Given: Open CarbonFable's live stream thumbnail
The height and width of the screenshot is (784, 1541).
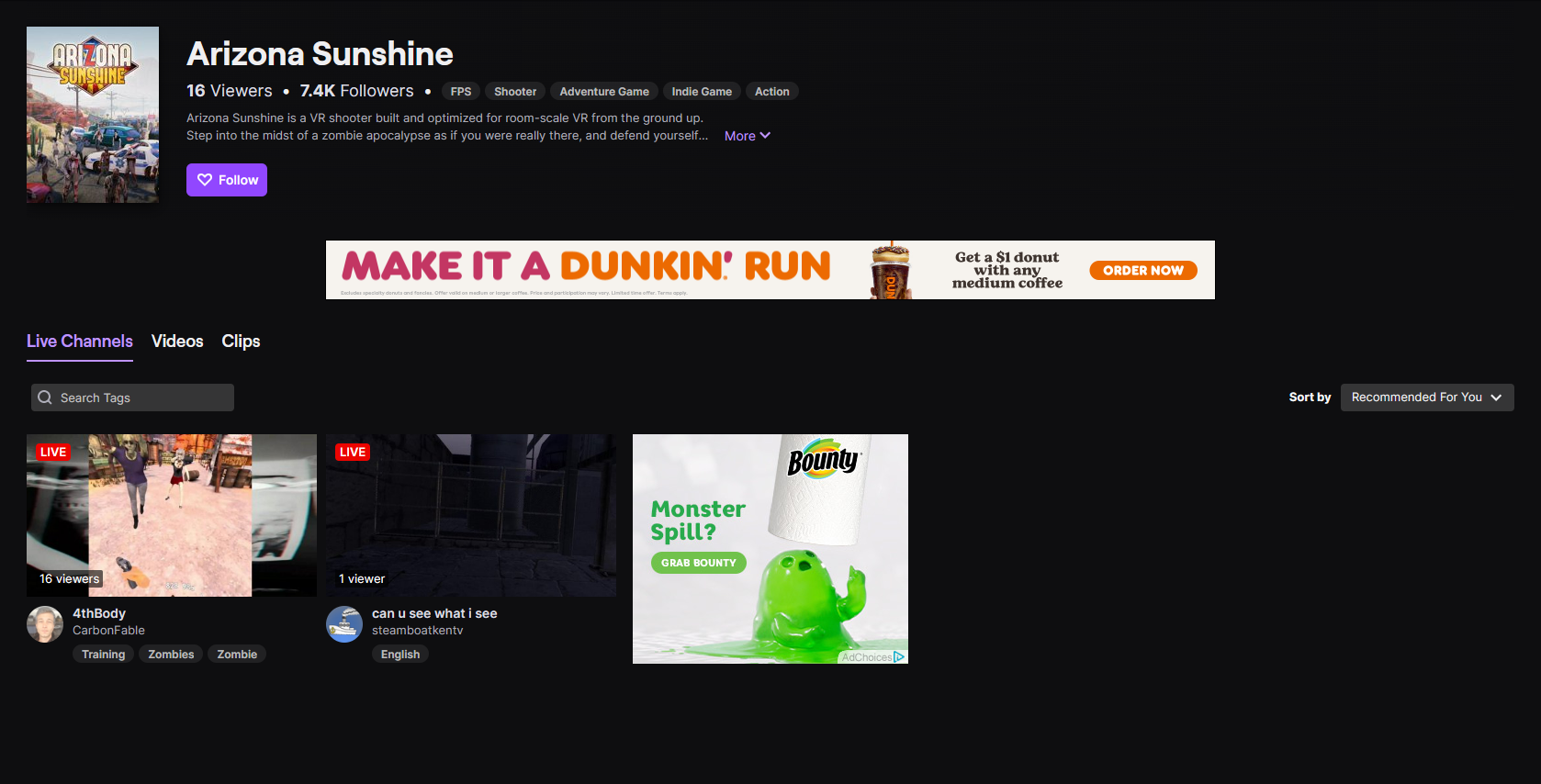Looking at the screenshot, I should click(x=171, y=515).
